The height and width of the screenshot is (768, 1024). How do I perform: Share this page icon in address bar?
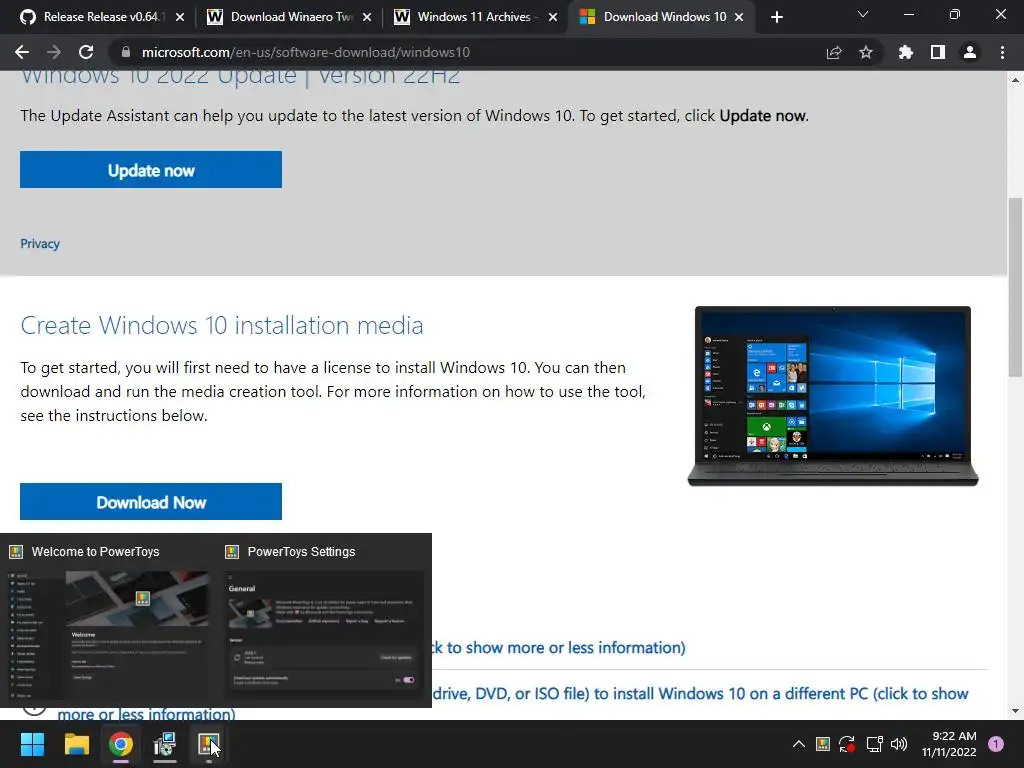point(834,52)
